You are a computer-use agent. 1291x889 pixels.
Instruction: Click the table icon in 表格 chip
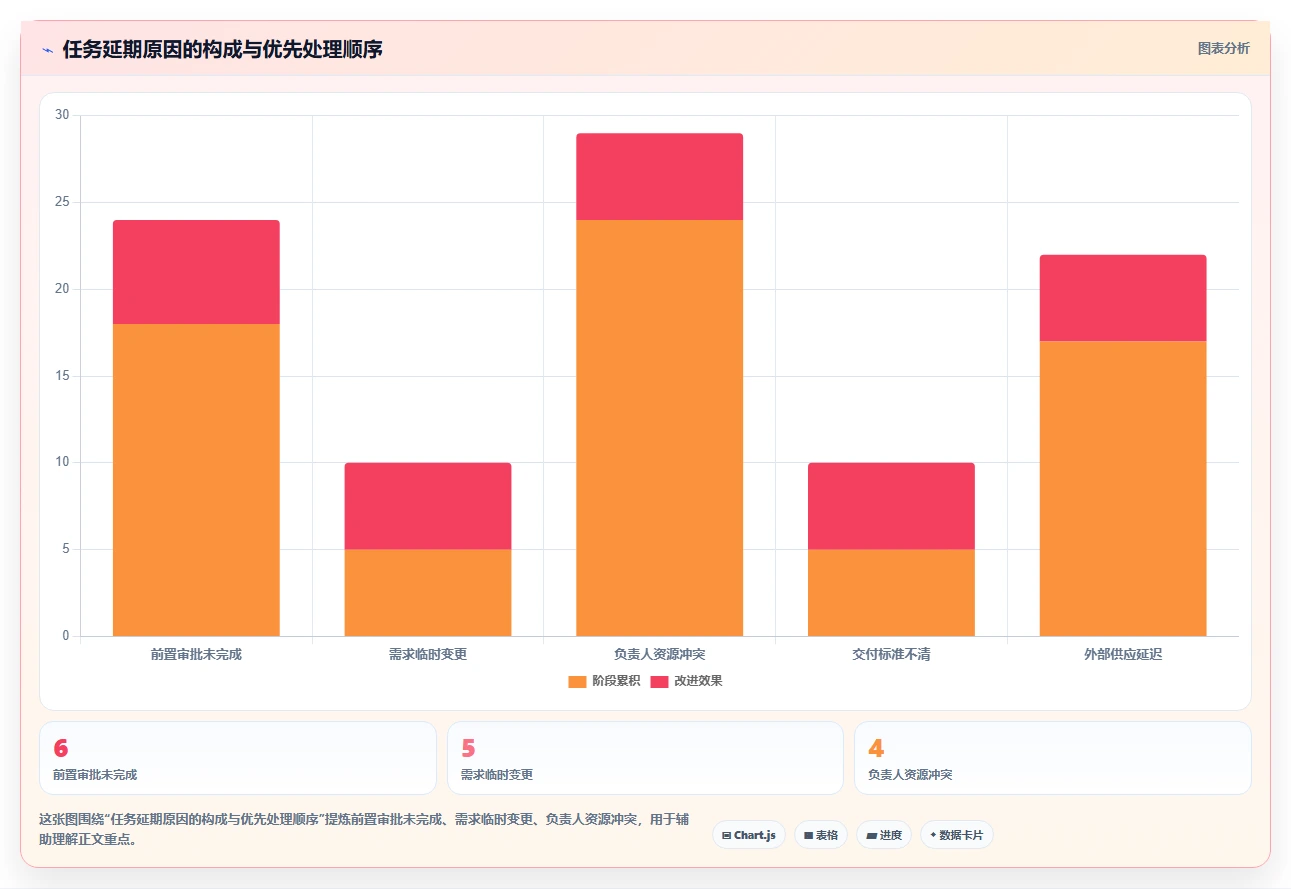click(808, 835)
